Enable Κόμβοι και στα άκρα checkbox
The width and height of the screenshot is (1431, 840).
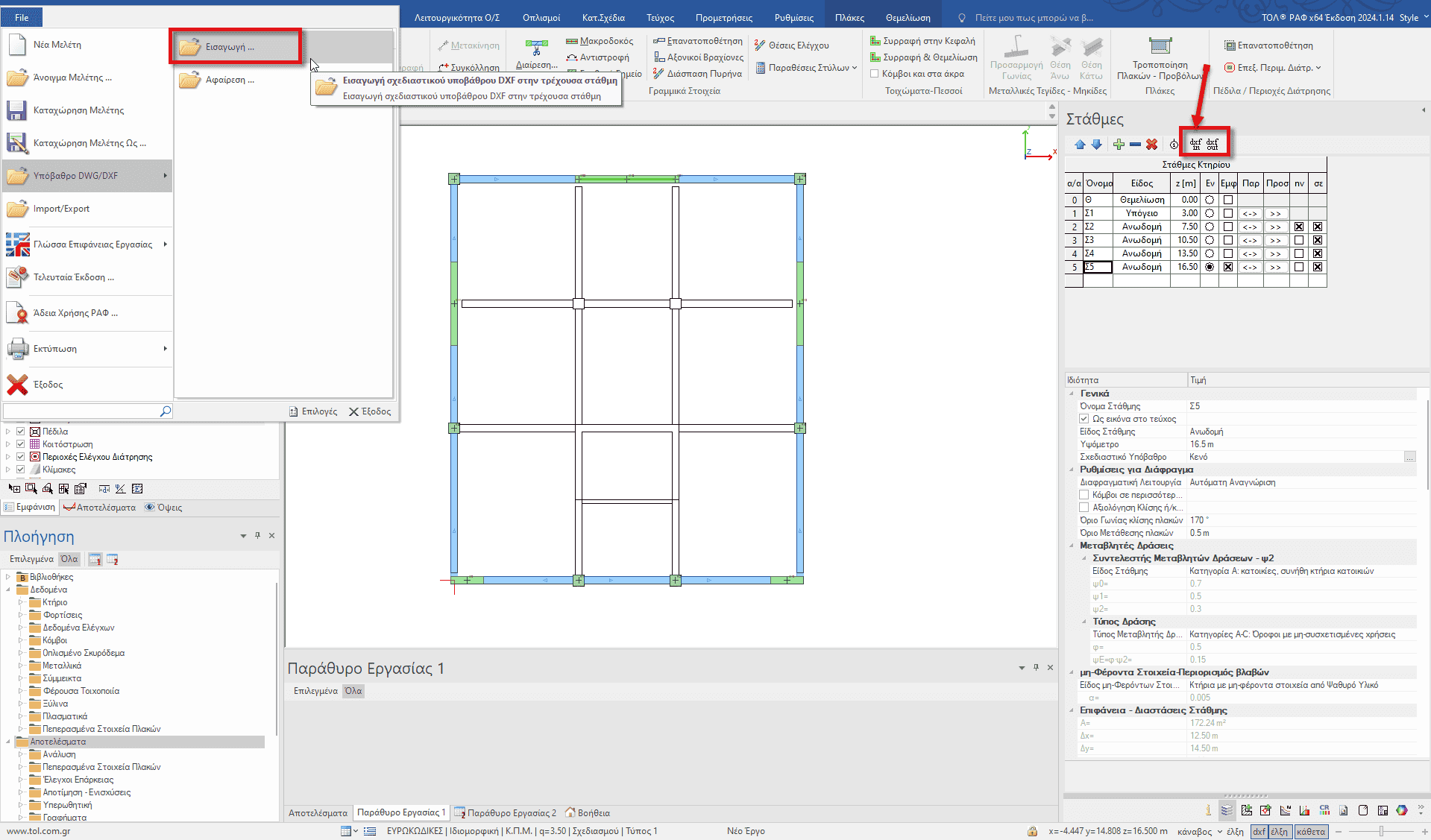[875, 74]
